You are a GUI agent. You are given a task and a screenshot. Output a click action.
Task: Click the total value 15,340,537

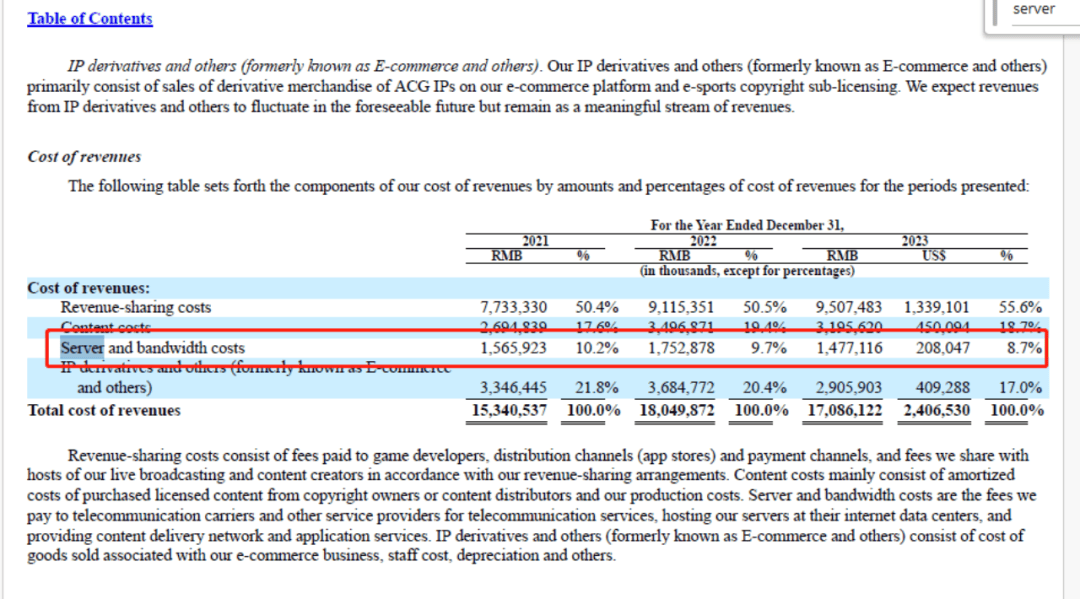click(509, 410)
